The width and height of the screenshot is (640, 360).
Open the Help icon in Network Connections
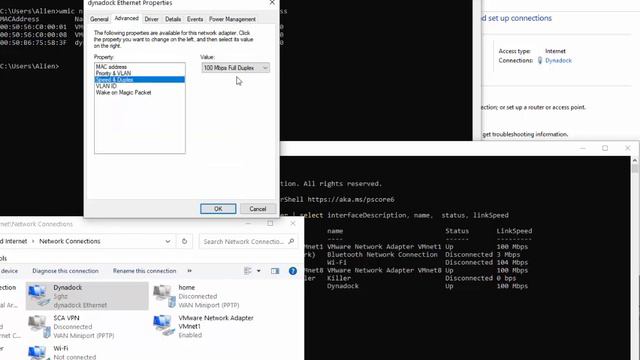pyautogui.click(x=293, y=271)
